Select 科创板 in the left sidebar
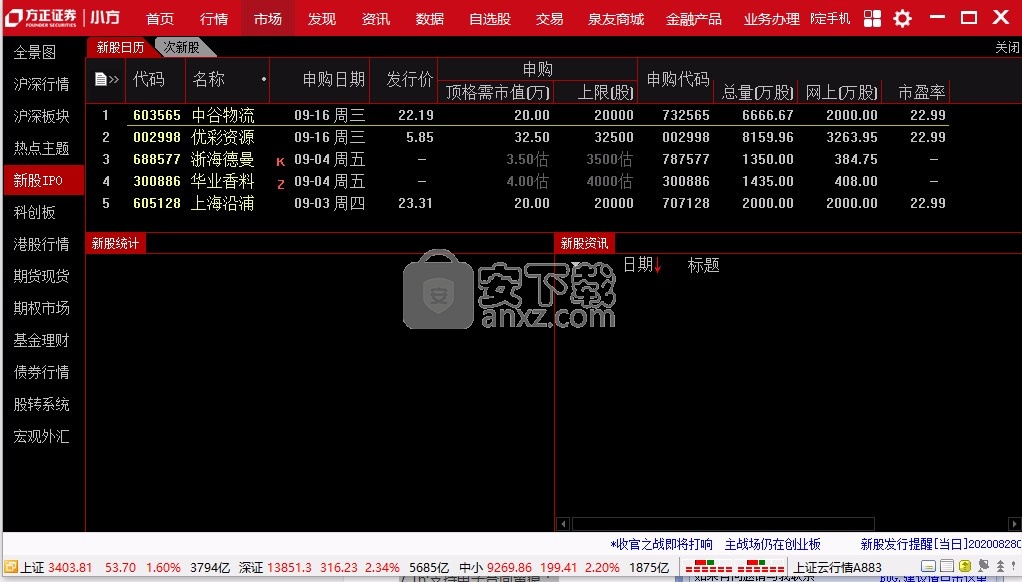This screenshot has width=1022, height=582. pyautogui.click(x=35, y=212)
